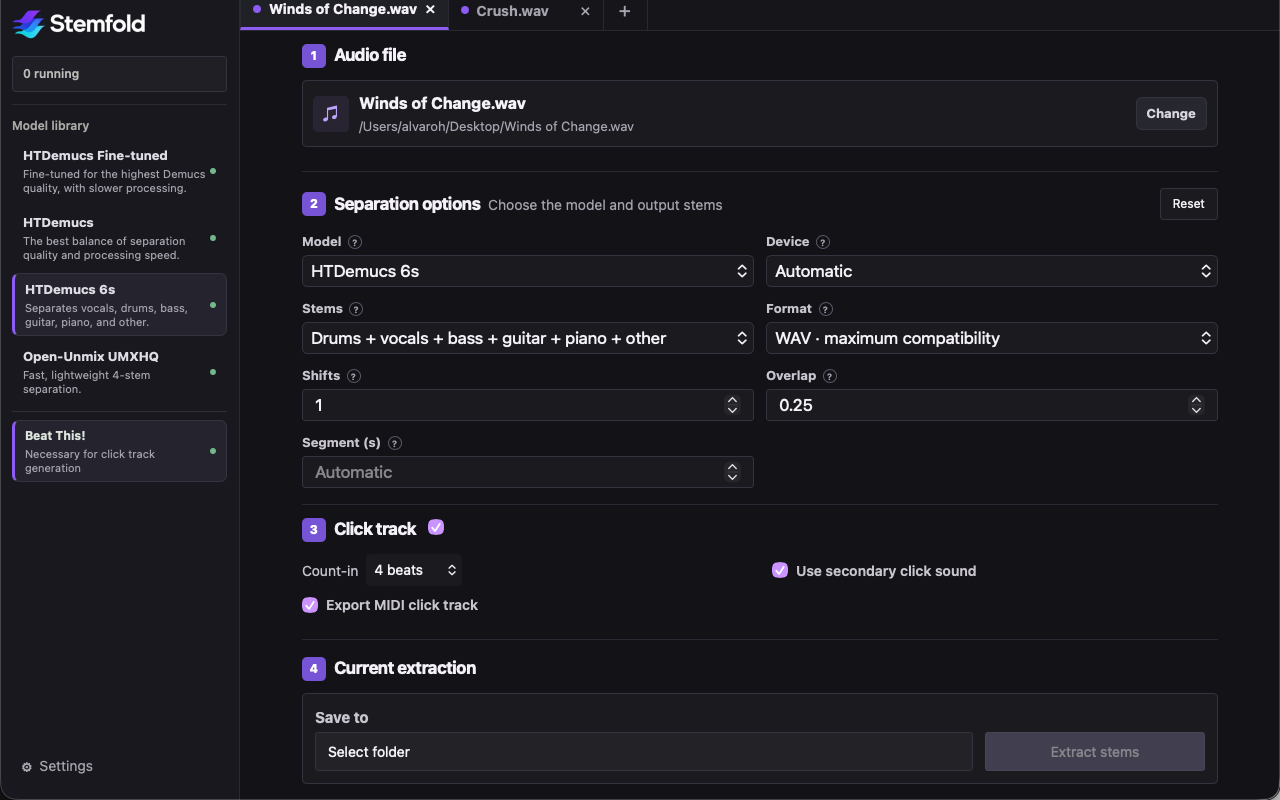The height and width of the screenshot is (800, 1280).
Task: Show help for the Device option
Action: [823, 242]
